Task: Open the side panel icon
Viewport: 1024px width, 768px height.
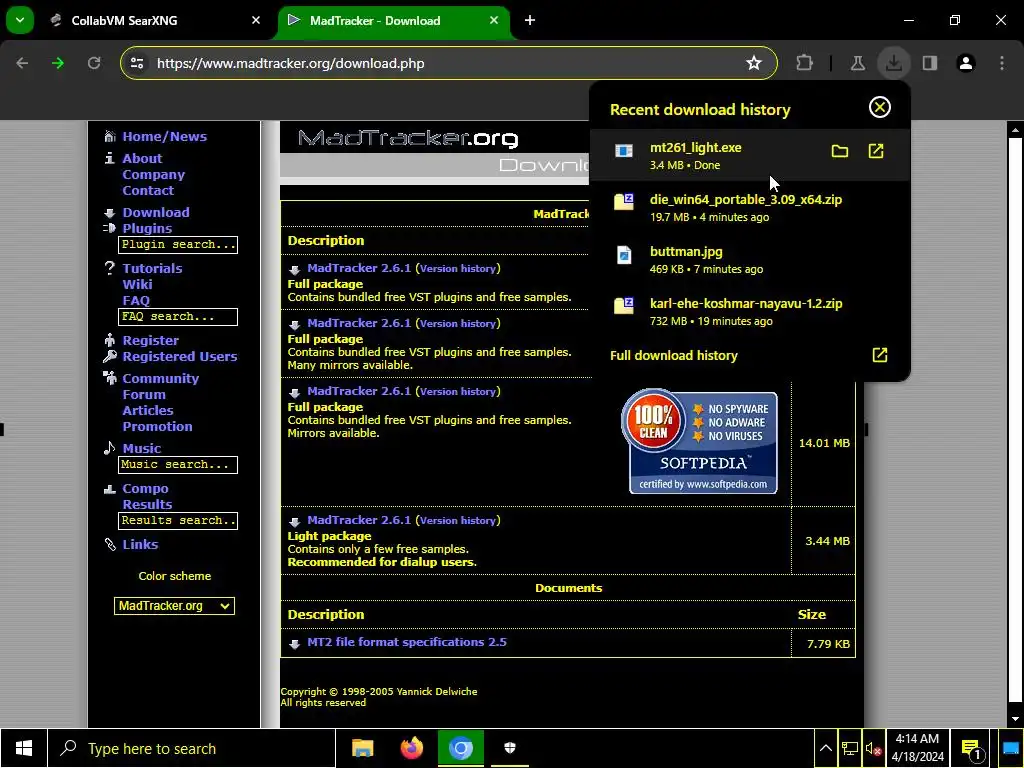Action: point(930,63)
